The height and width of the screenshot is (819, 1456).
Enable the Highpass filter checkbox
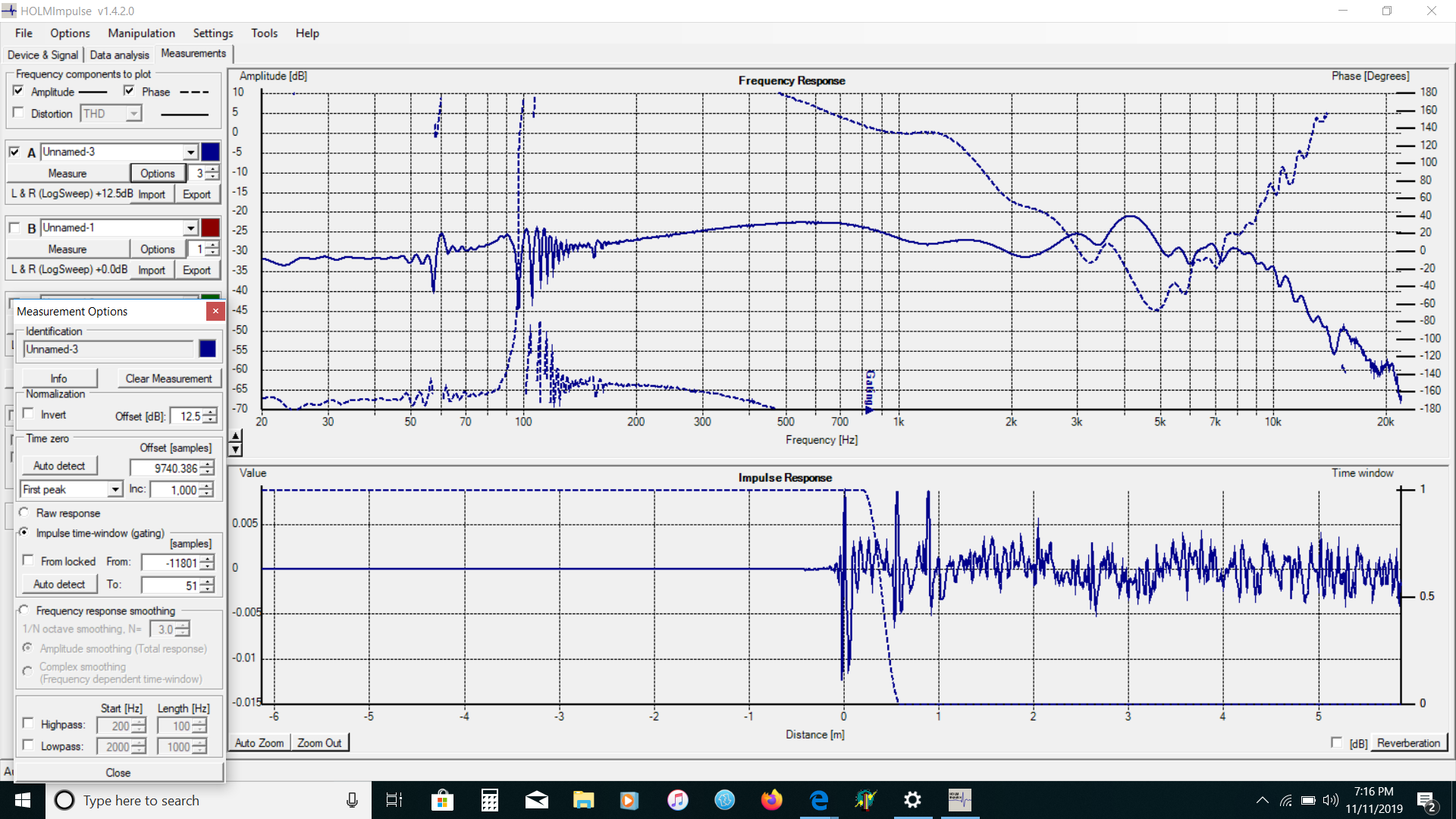click(x=28, y=723)
